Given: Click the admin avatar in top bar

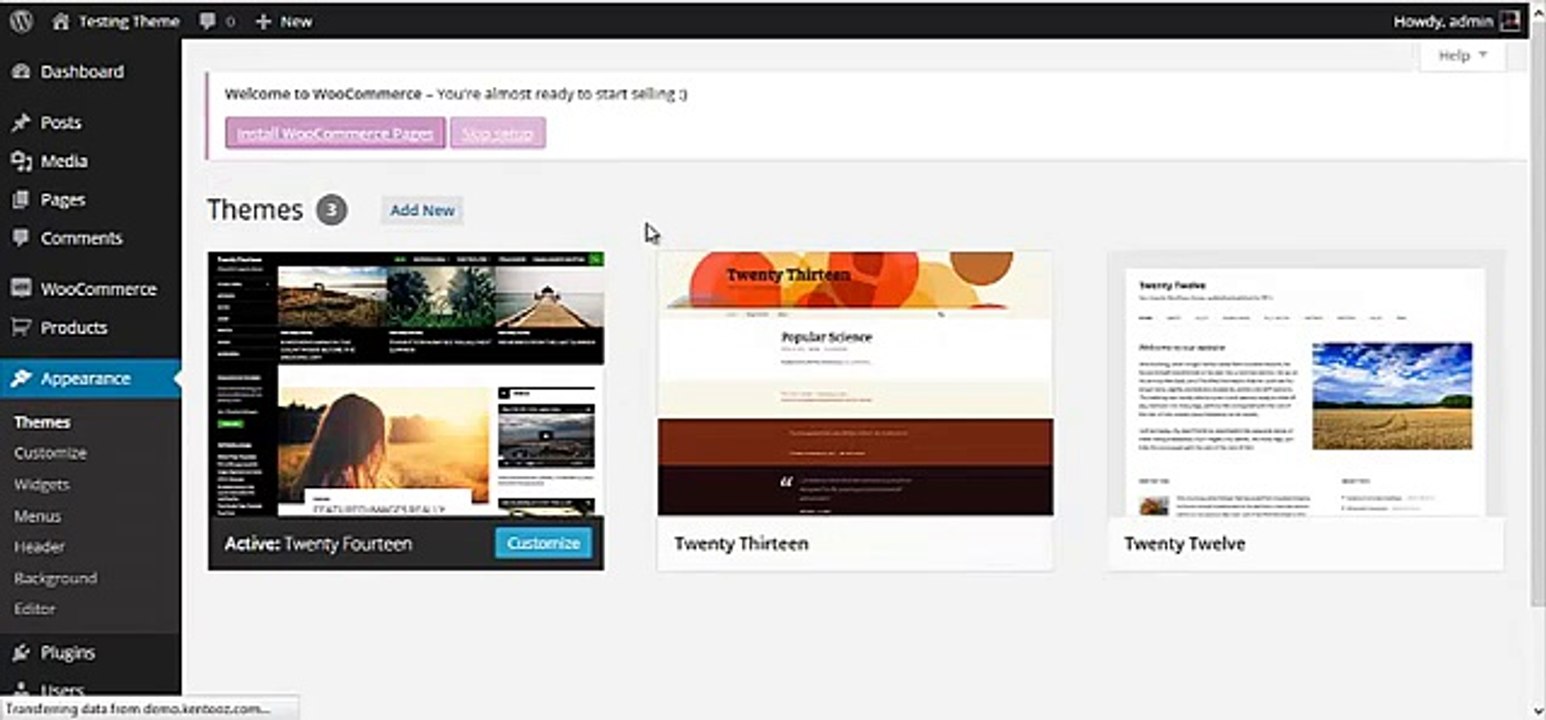Looking at the screenshot, I should click(x=1508, y=20).
